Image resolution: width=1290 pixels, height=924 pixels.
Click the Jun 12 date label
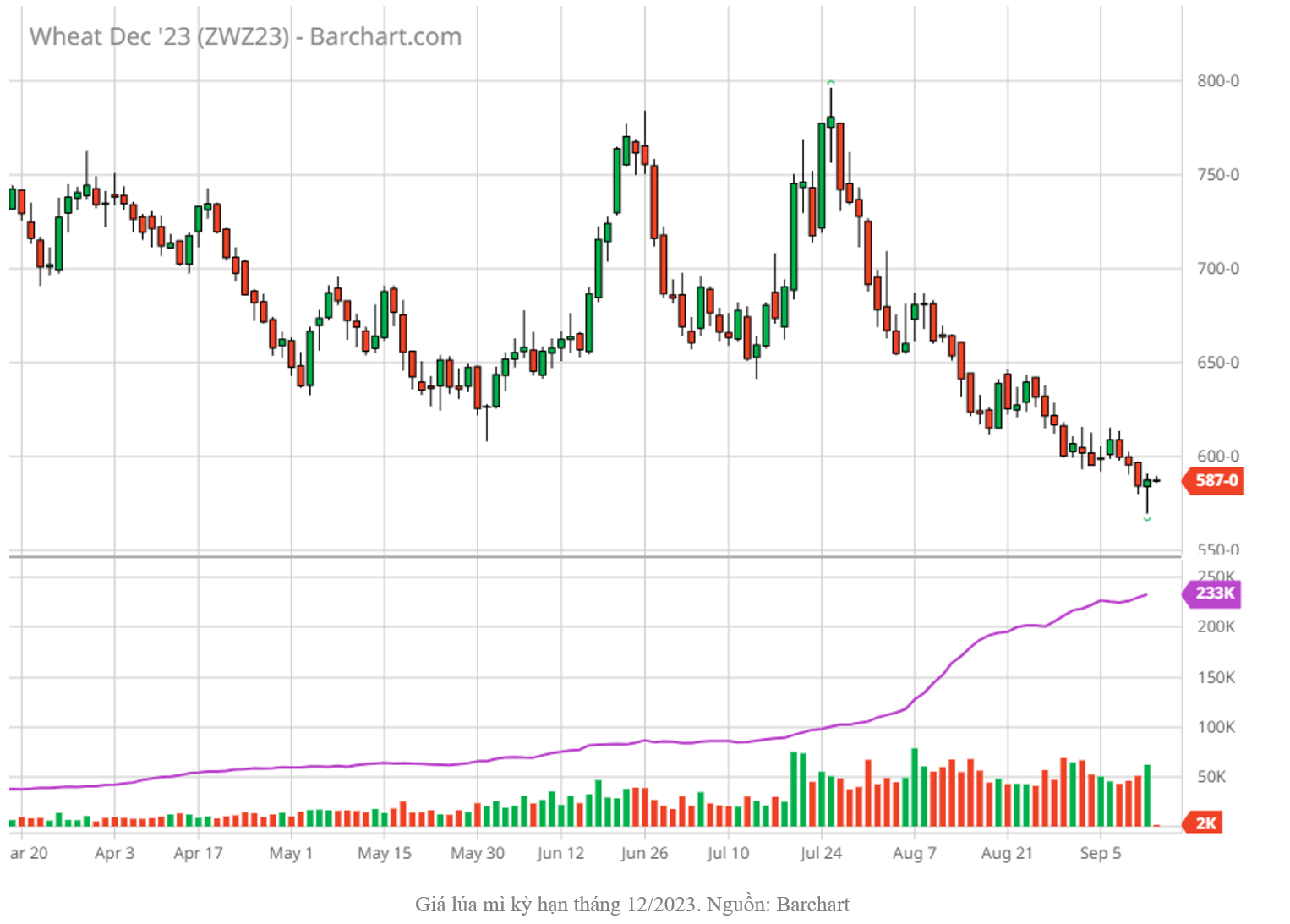[x=560, y=853]
